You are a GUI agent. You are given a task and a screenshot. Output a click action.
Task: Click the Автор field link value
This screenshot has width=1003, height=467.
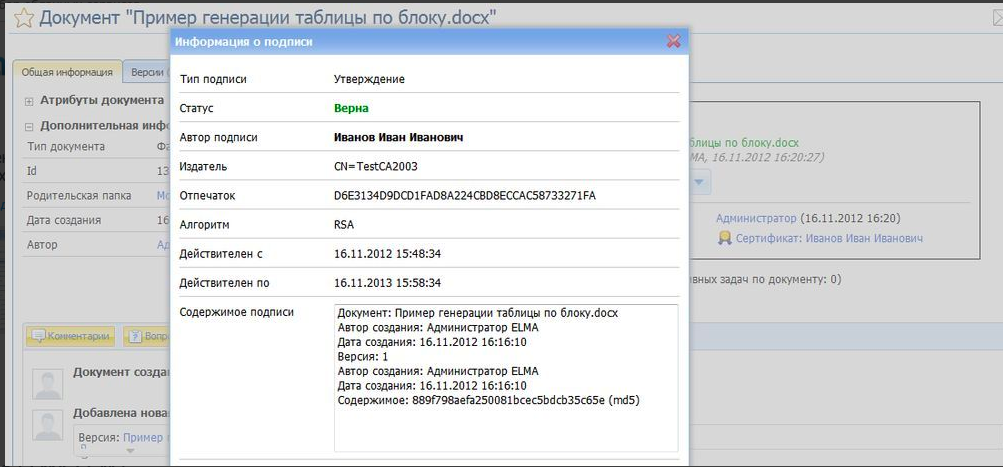pos(162,244)
